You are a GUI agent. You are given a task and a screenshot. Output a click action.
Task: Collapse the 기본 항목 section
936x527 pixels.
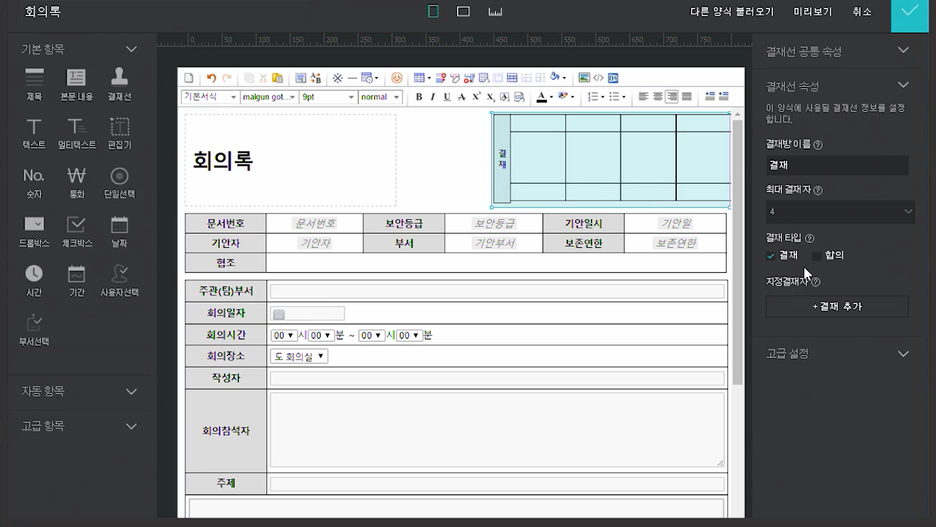coord(131,49)
